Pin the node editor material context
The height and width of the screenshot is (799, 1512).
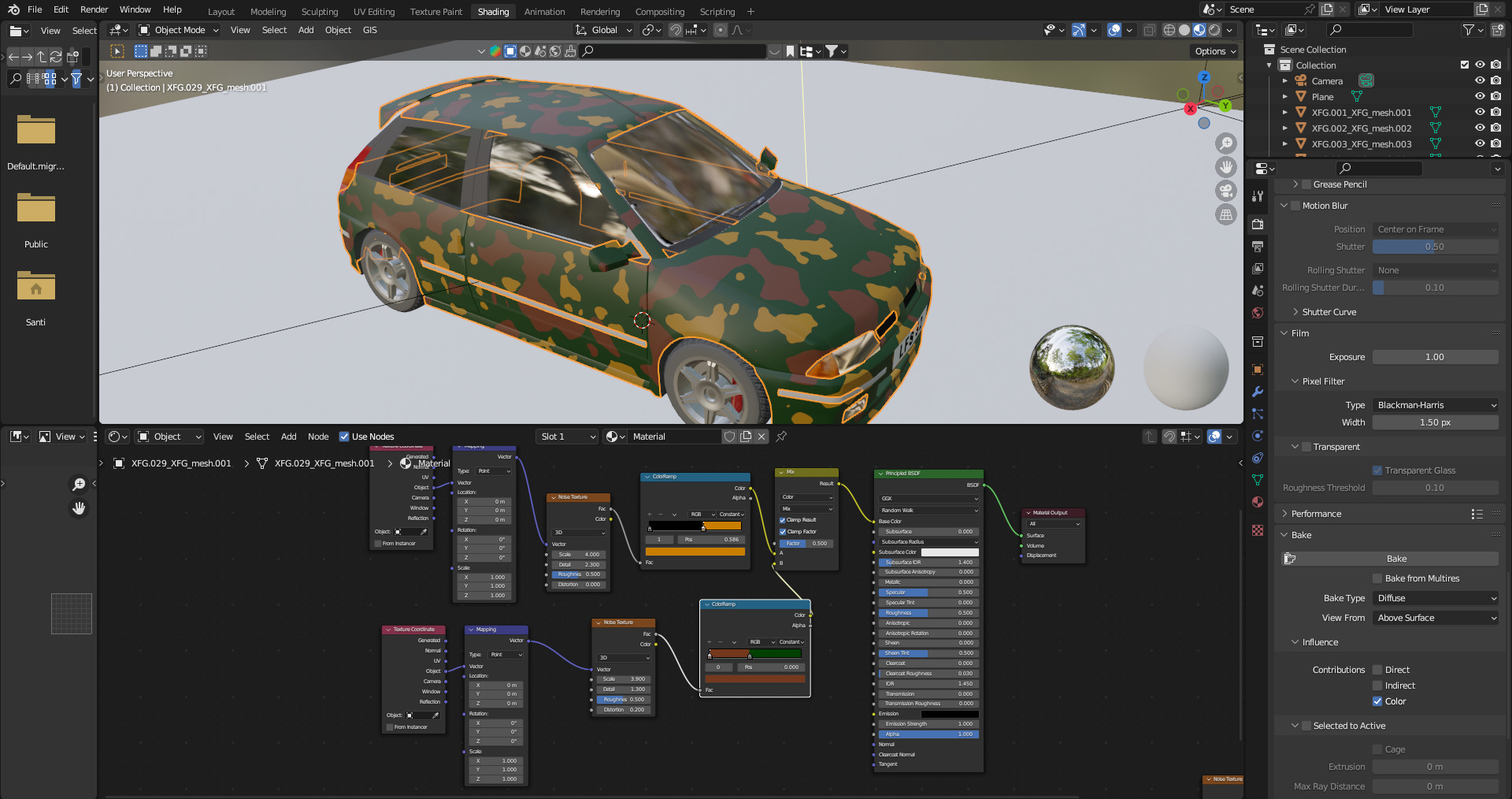[781, 437]
